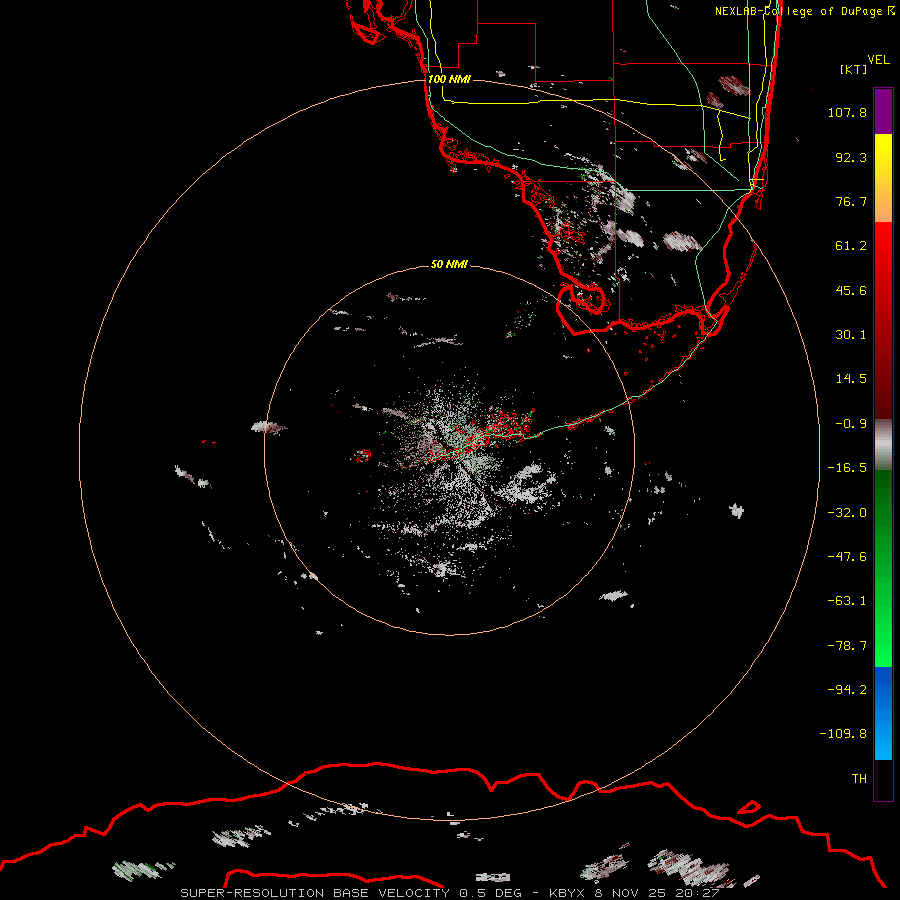Pick the orange segment of color bar

(883, 201)
